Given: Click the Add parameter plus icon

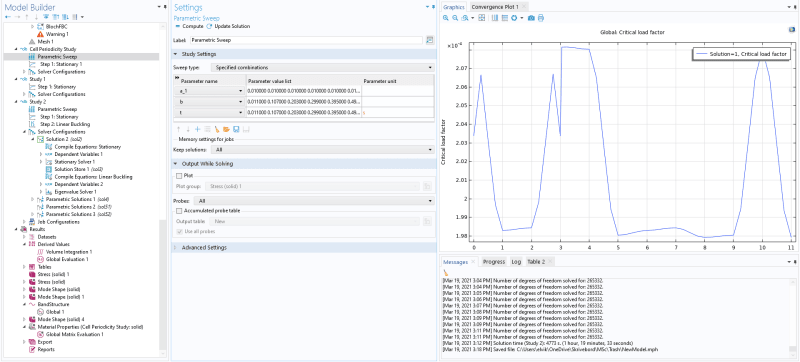Looking at the screenshot, I should 197,129.
